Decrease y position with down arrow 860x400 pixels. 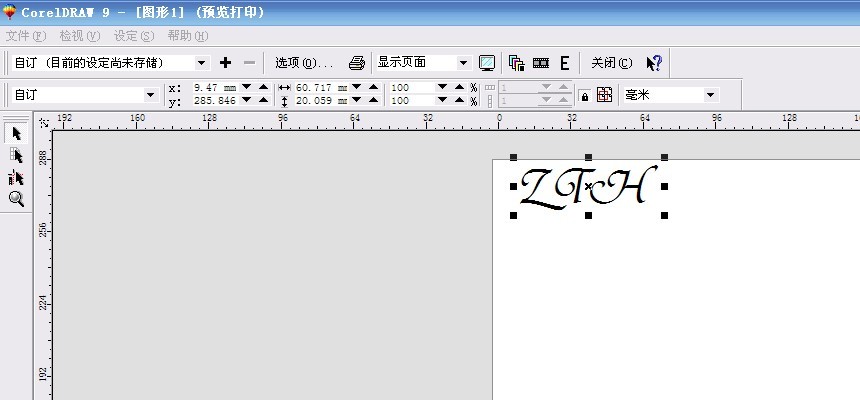(x=247, y=100)
